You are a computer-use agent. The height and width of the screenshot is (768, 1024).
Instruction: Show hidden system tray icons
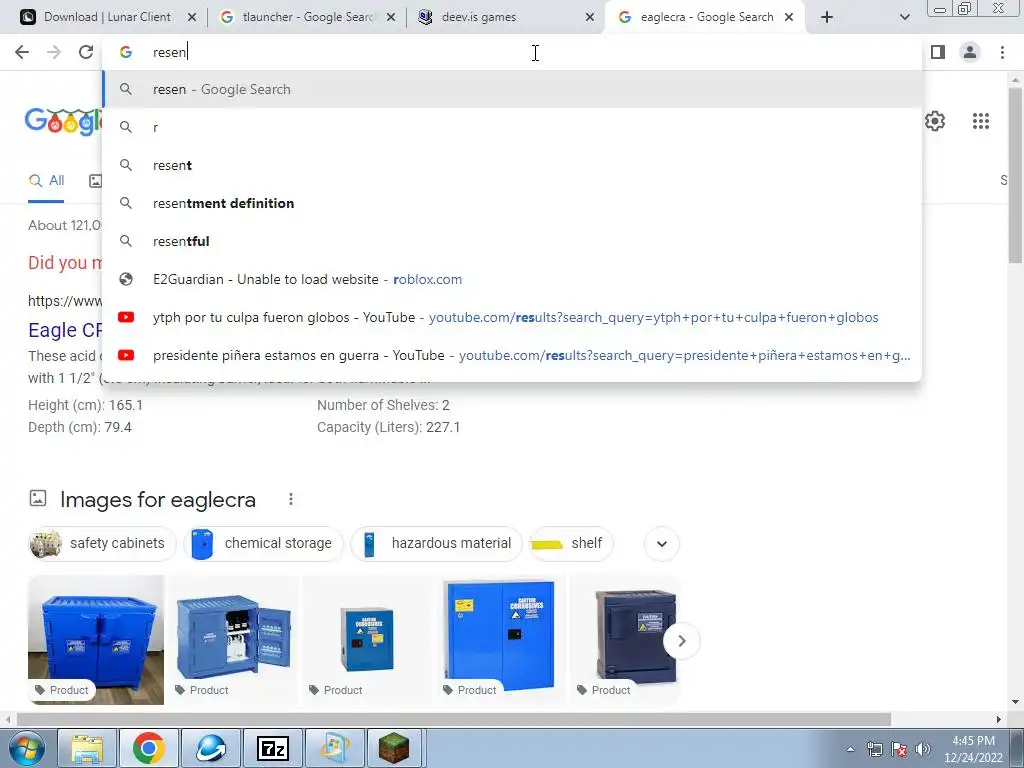pyautogui.click(x=850, y=750)
